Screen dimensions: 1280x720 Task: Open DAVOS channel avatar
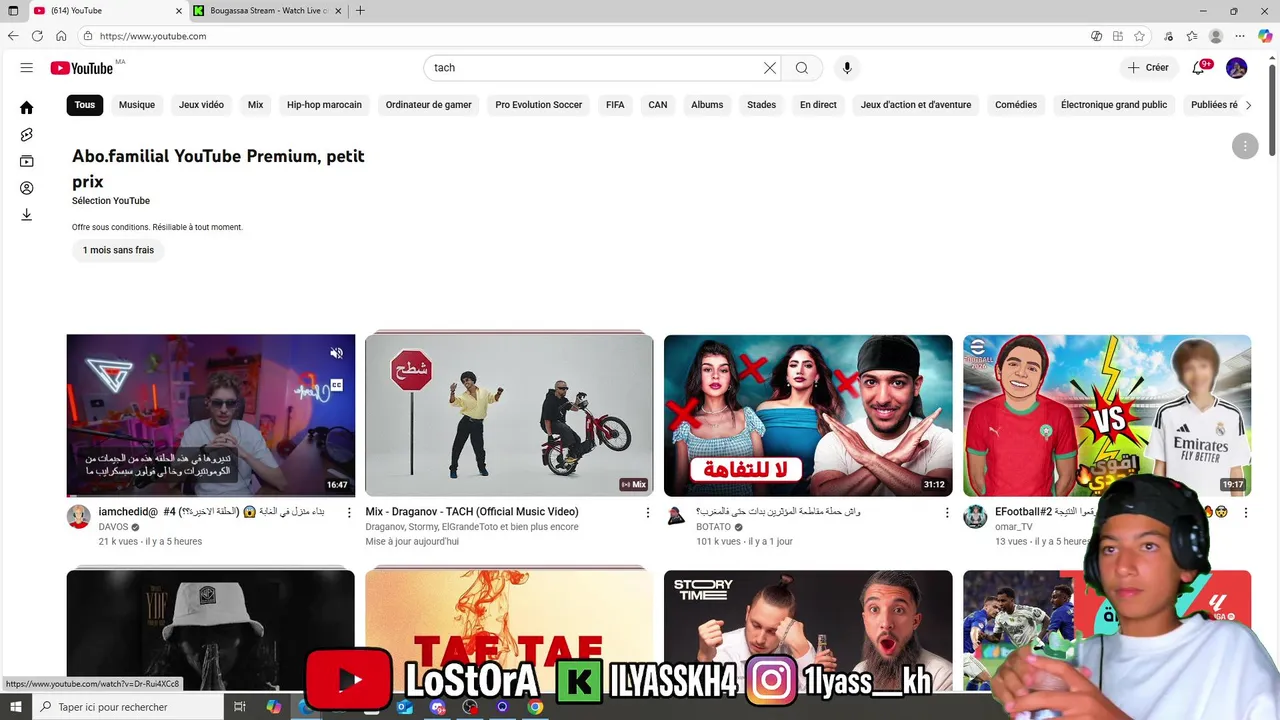(x=79, y=517)
